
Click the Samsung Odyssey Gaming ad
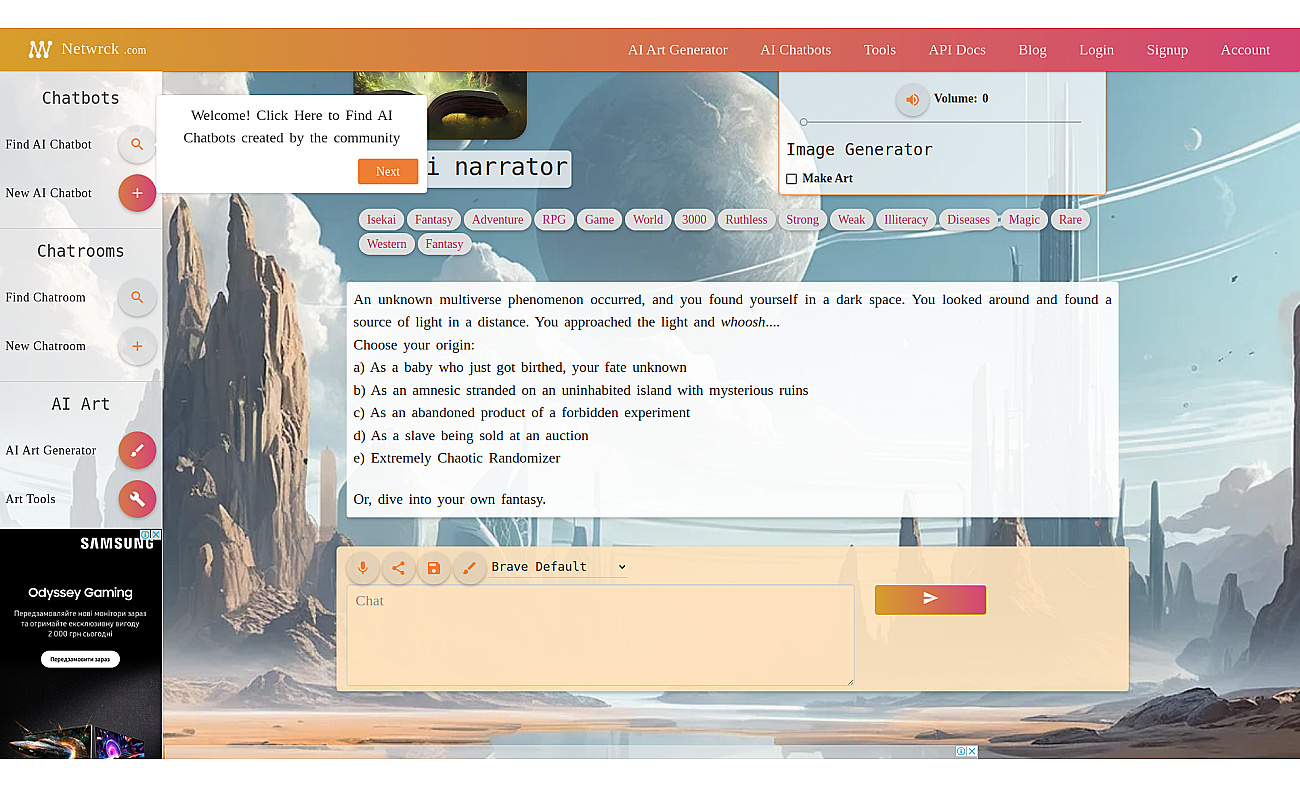81,643
